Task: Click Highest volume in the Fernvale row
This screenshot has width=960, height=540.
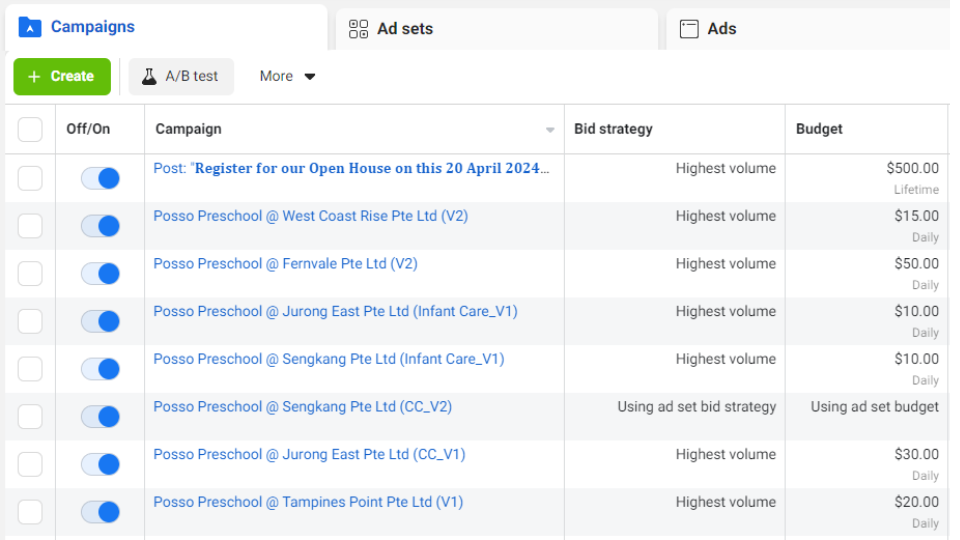Action: (726, 264)
